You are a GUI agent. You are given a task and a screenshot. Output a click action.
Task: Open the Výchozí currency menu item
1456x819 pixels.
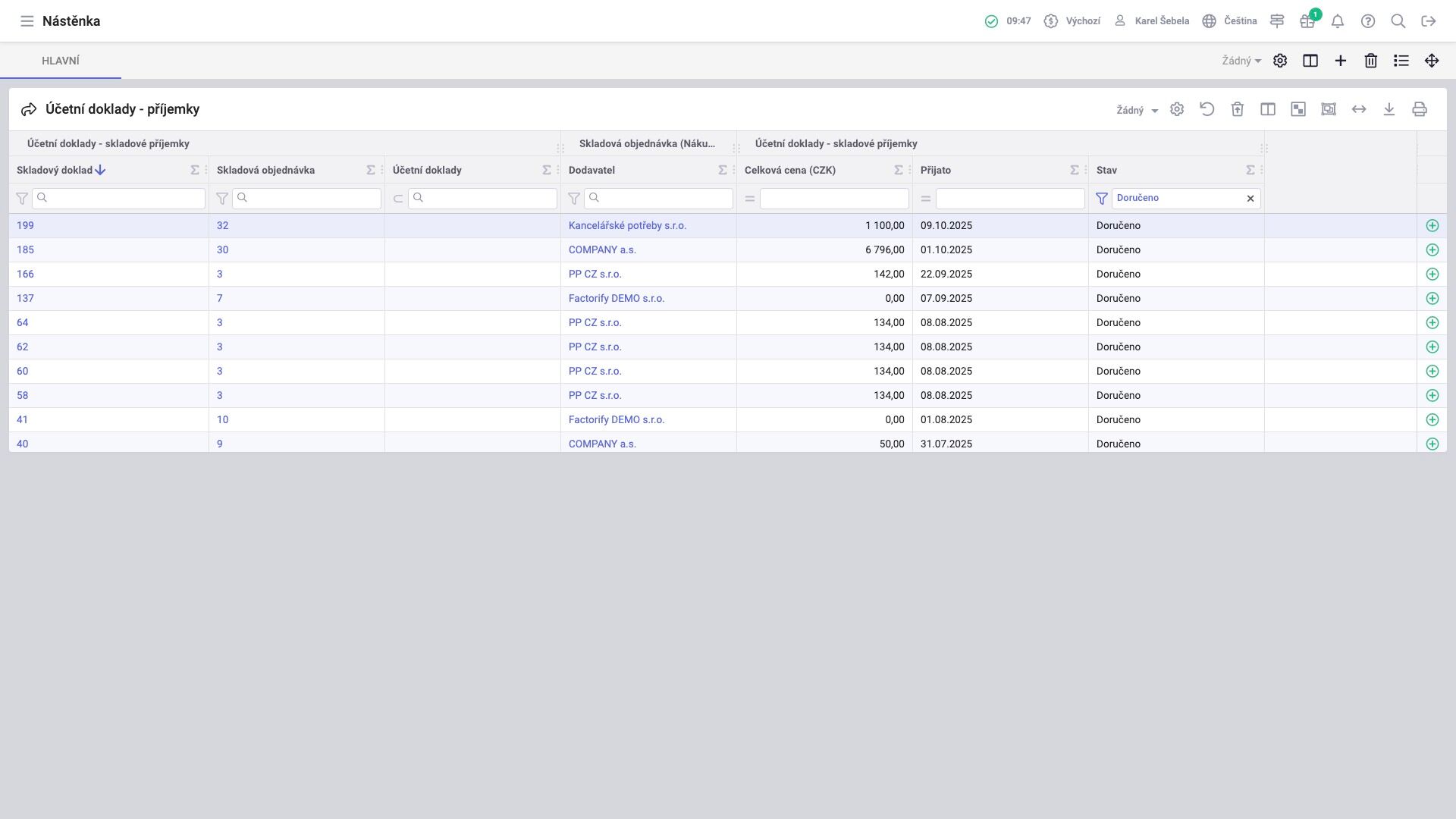click(x=1072, y=21)
